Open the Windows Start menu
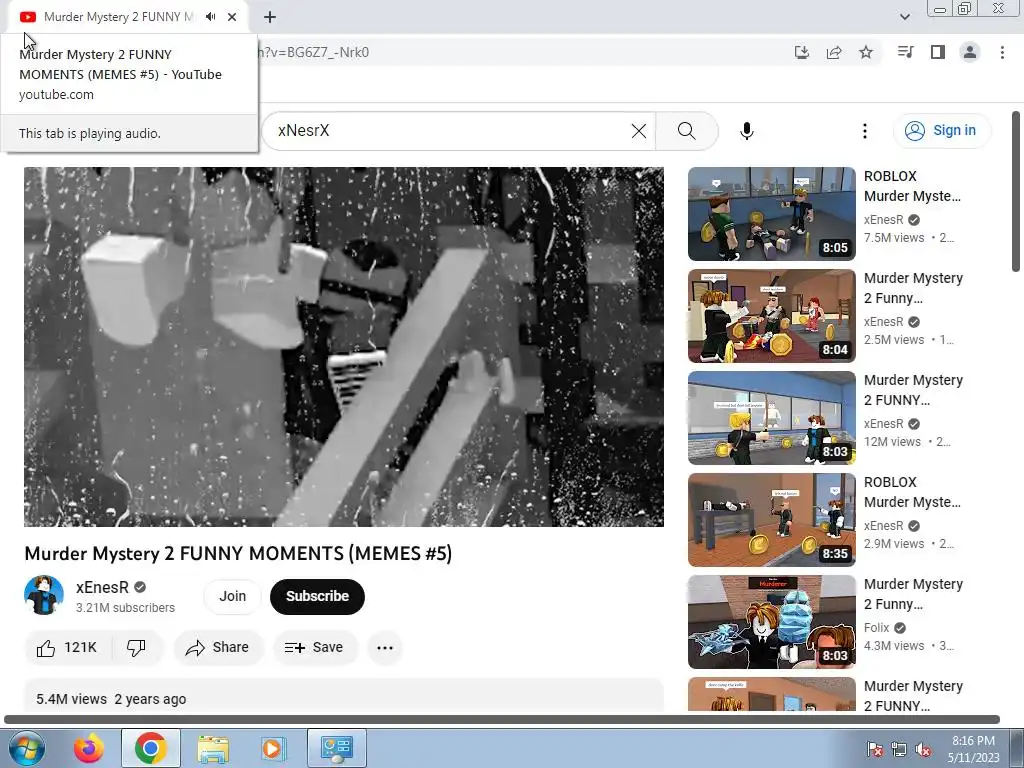 (x=27, y=748)
